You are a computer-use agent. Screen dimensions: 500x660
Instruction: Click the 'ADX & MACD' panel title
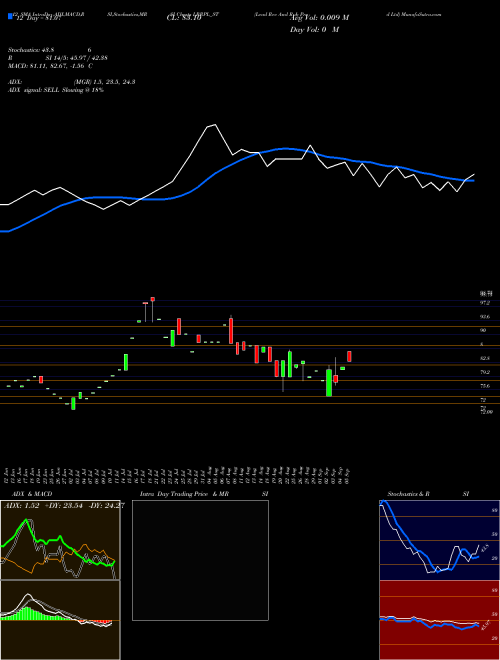(32, 494)
